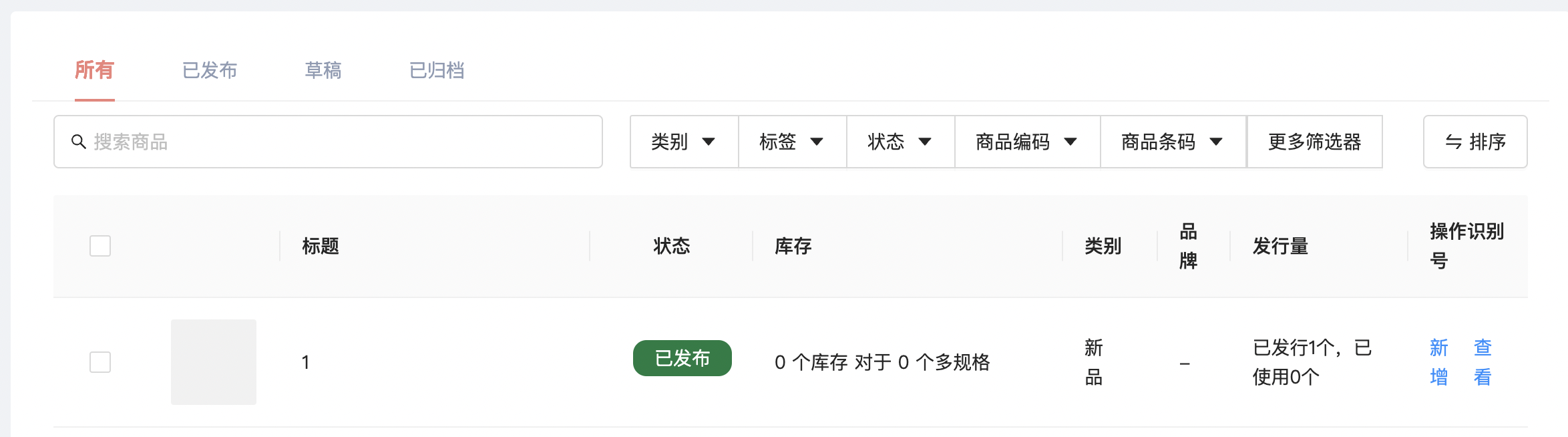Select the 所有 tab

pyautogui.click(x=94, y=70)
